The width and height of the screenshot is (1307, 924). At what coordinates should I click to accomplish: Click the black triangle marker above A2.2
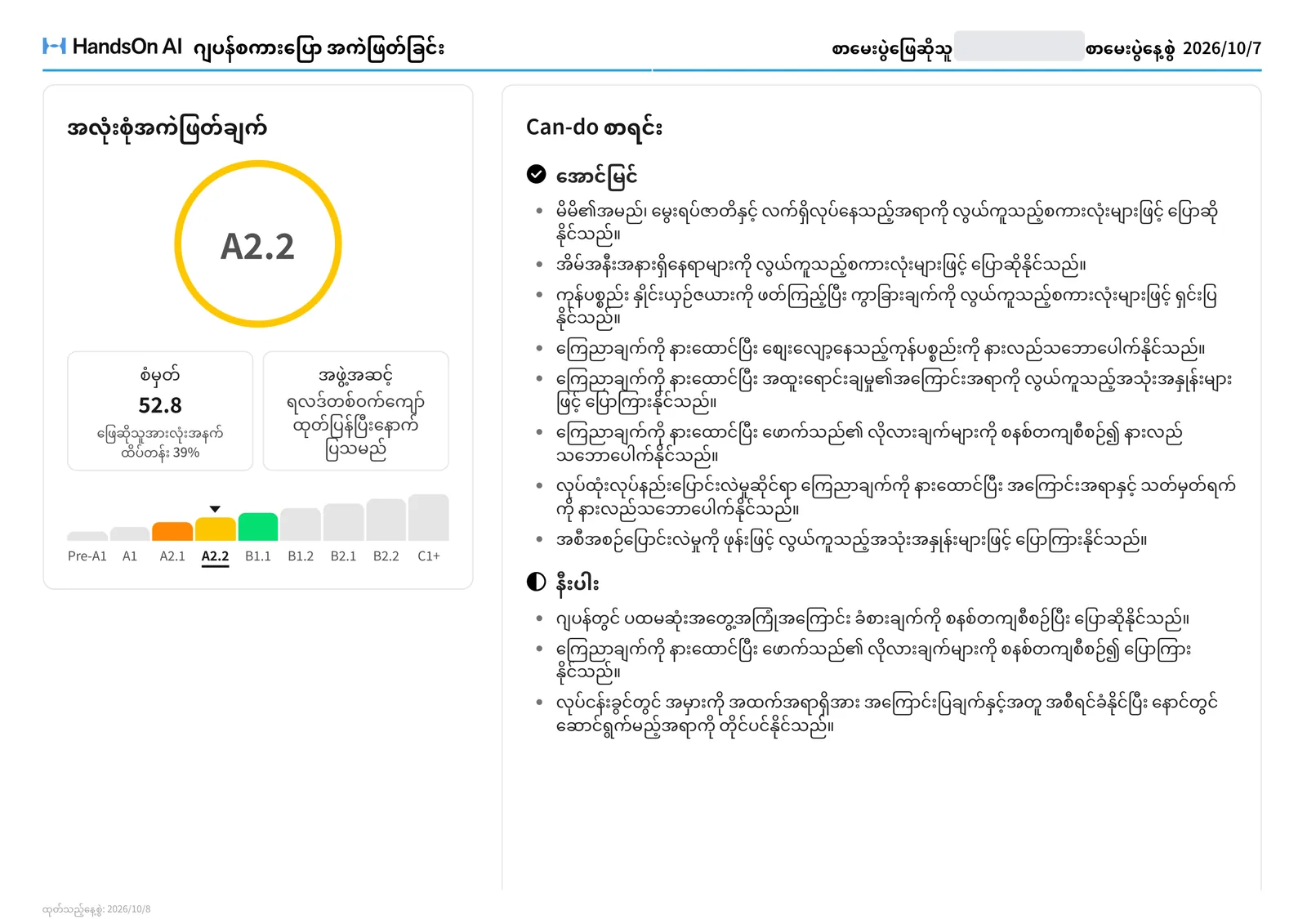215,509
